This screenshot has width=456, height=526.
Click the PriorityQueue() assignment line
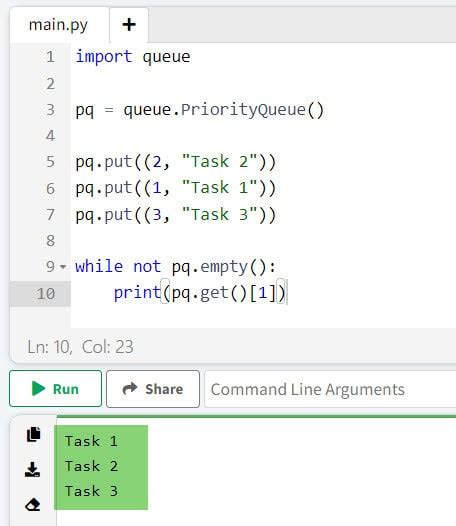(200, 110)
